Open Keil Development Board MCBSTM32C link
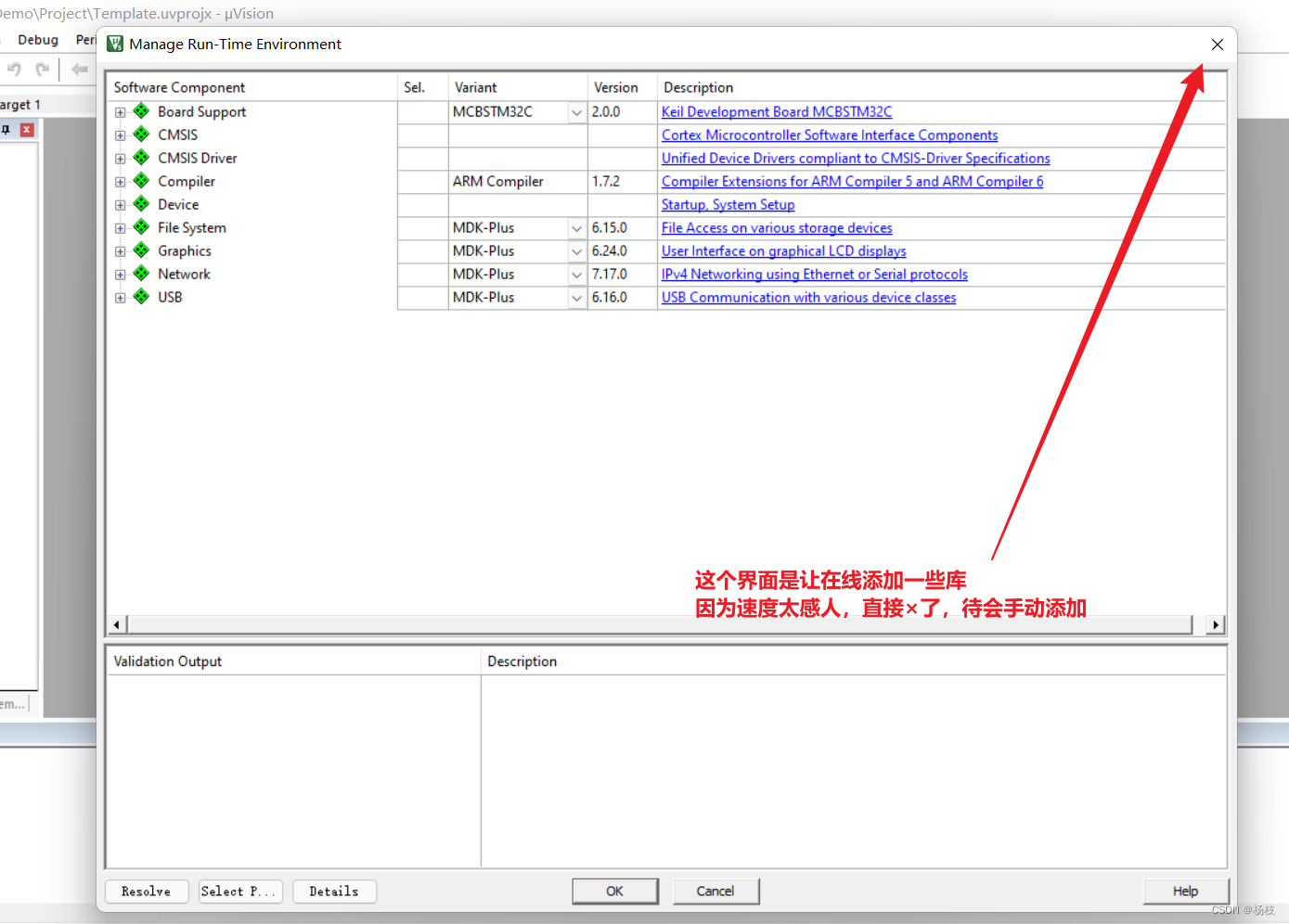This screenshot has height=924, width=1289. pyautogui.click(x=777, y=111)
